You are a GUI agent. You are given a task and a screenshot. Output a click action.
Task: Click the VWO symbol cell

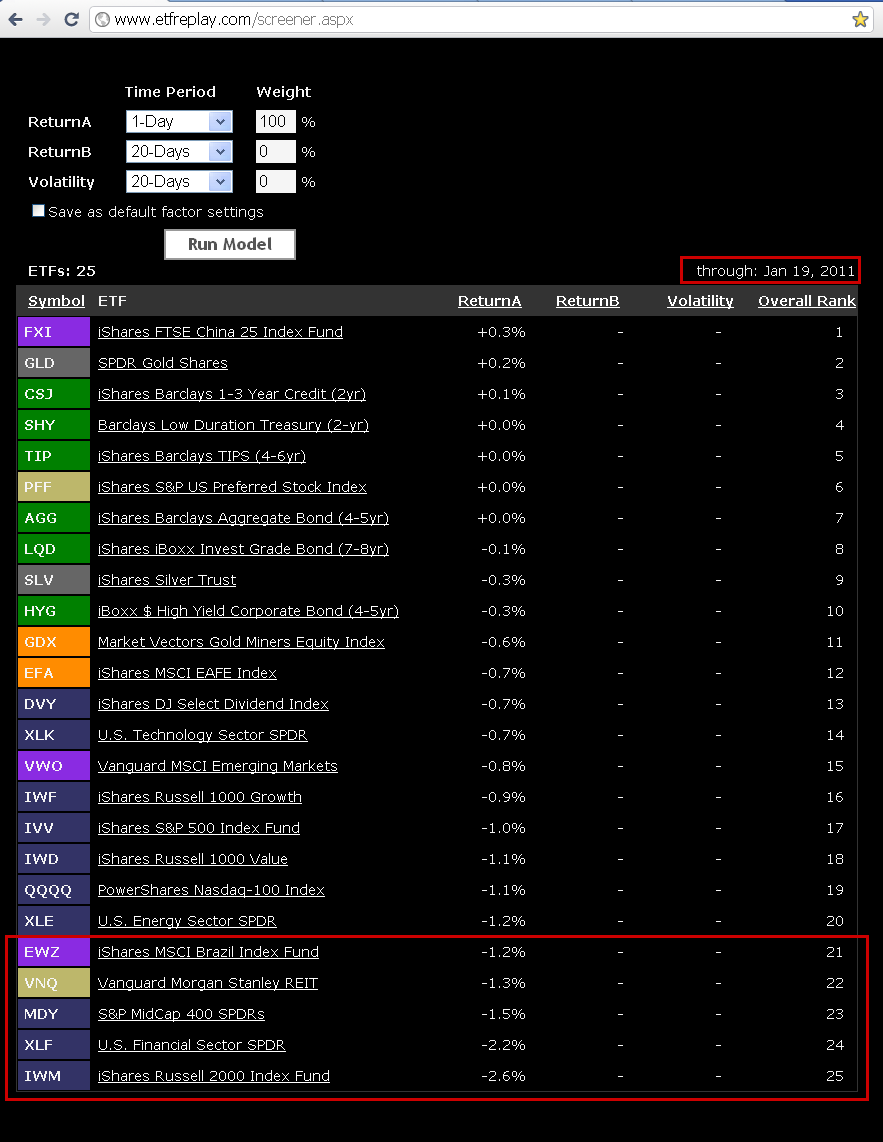[54, 766]
